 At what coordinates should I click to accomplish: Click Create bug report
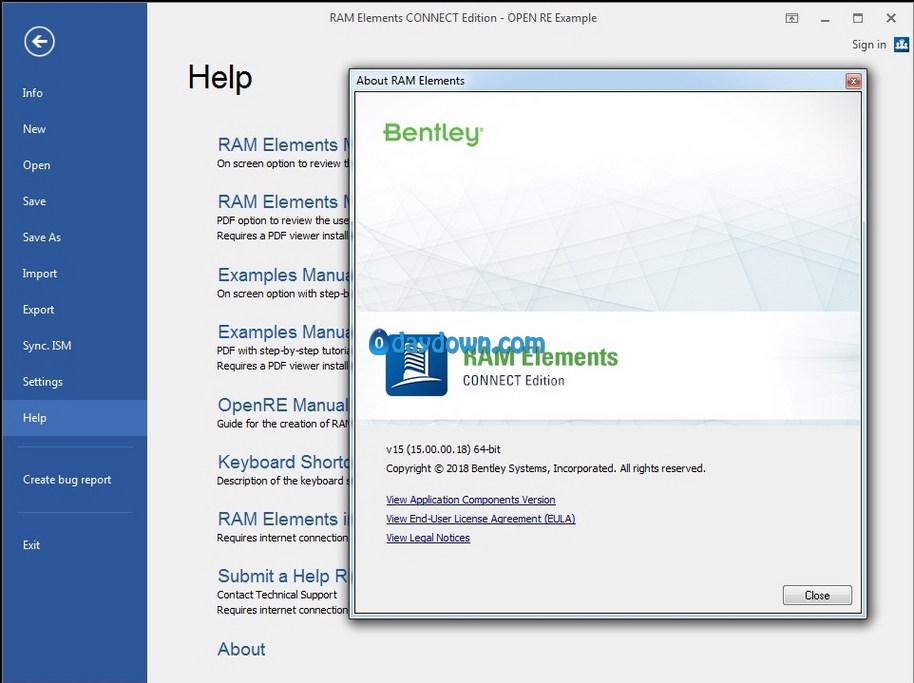click(67, 480)
